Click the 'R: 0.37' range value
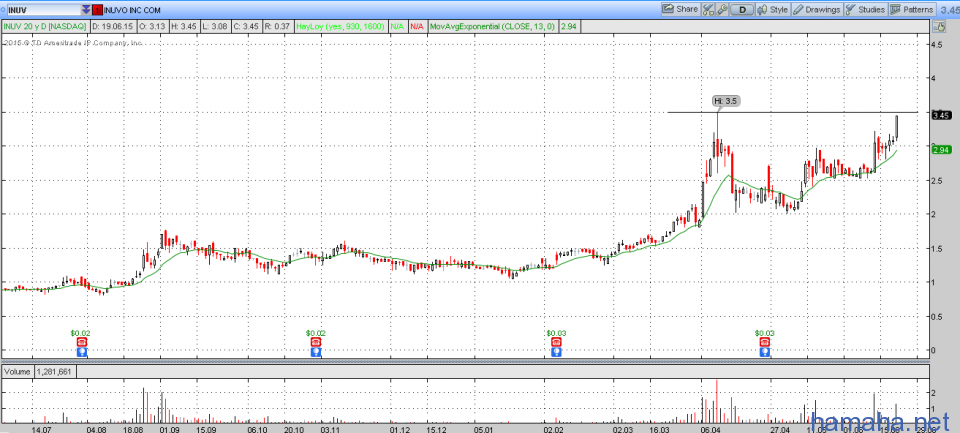960x433 pixels. point(277,27)
